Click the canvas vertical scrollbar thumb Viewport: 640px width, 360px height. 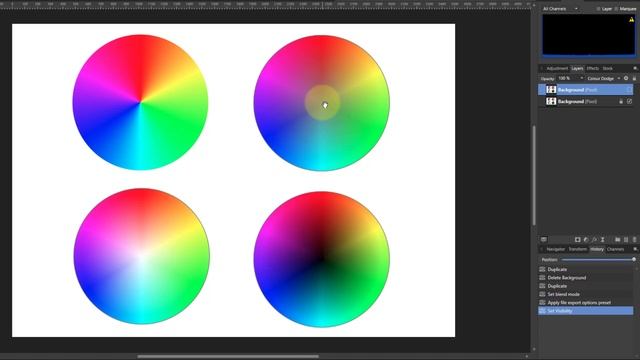534,176
